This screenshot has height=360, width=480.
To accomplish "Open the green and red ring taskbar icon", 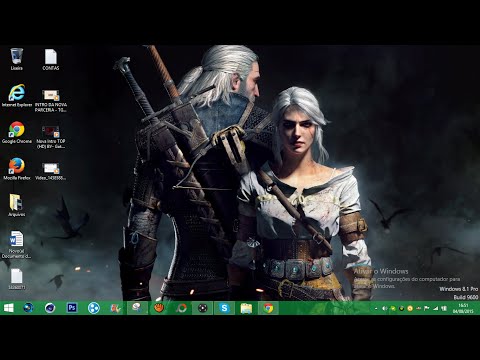I will (x=181, y=308).
